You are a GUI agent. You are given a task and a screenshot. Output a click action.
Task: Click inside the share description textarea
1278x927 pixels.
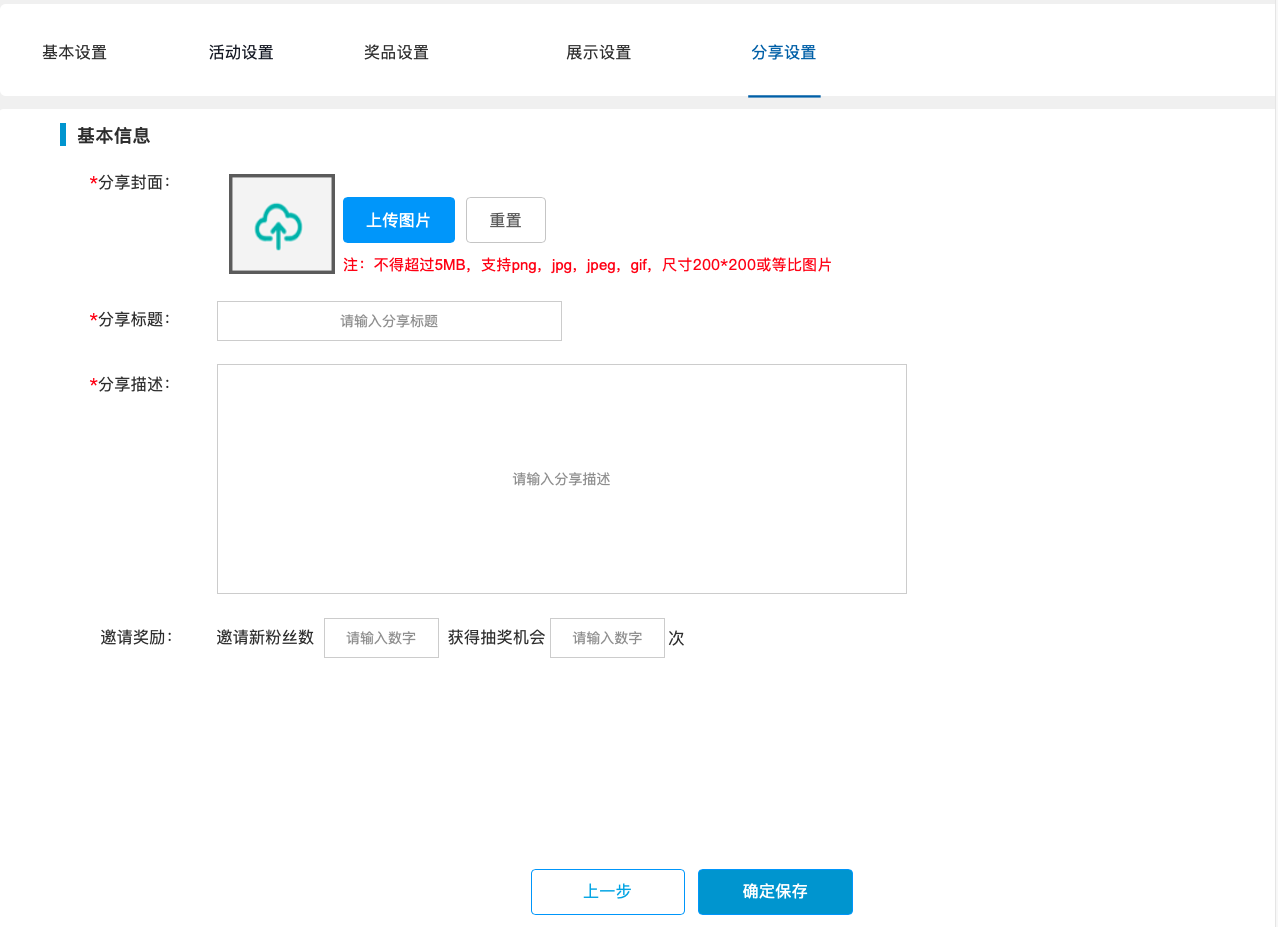click(x=561, y=478)
